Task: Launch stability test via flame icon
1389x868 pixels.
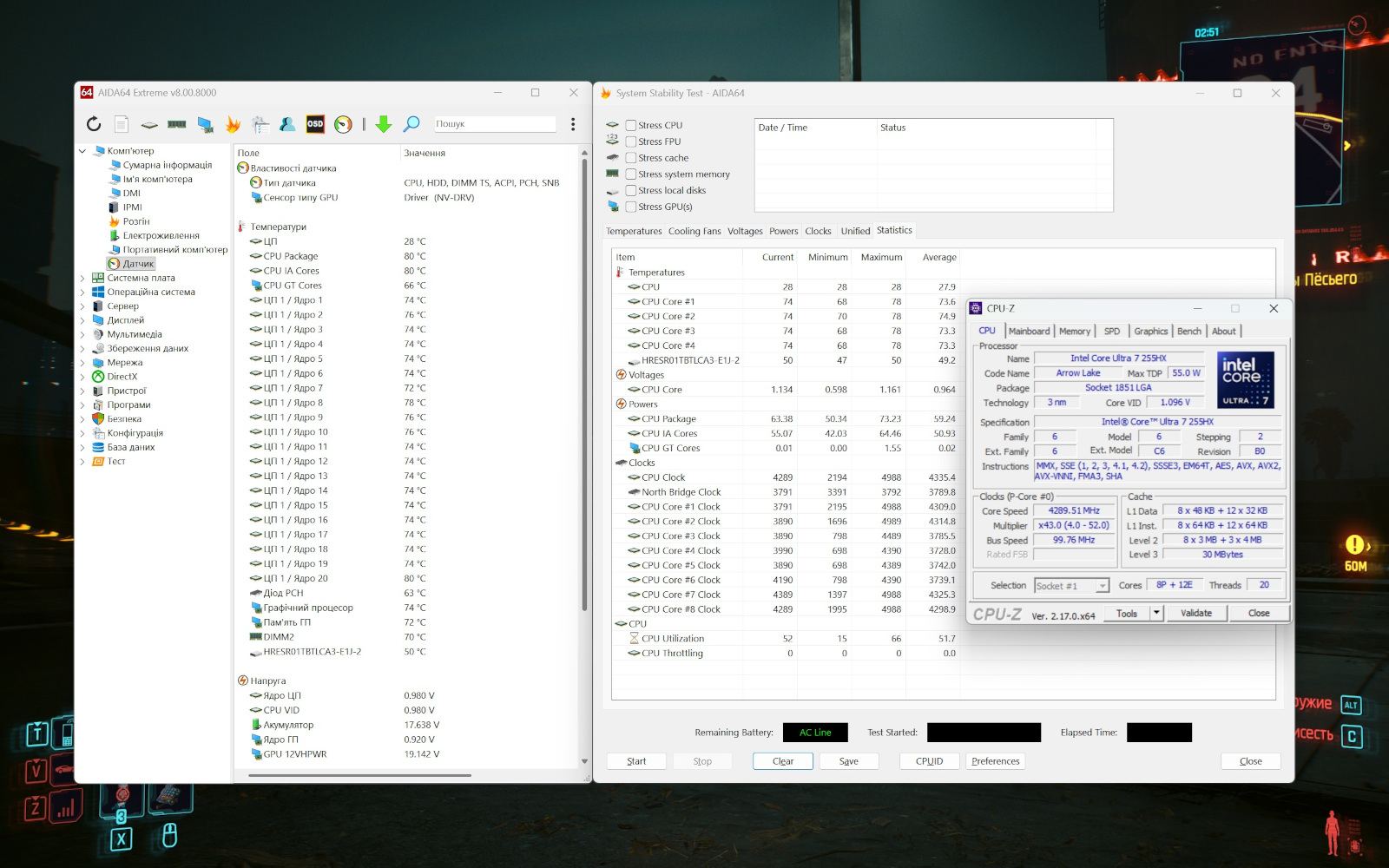Action: (233, 124)
